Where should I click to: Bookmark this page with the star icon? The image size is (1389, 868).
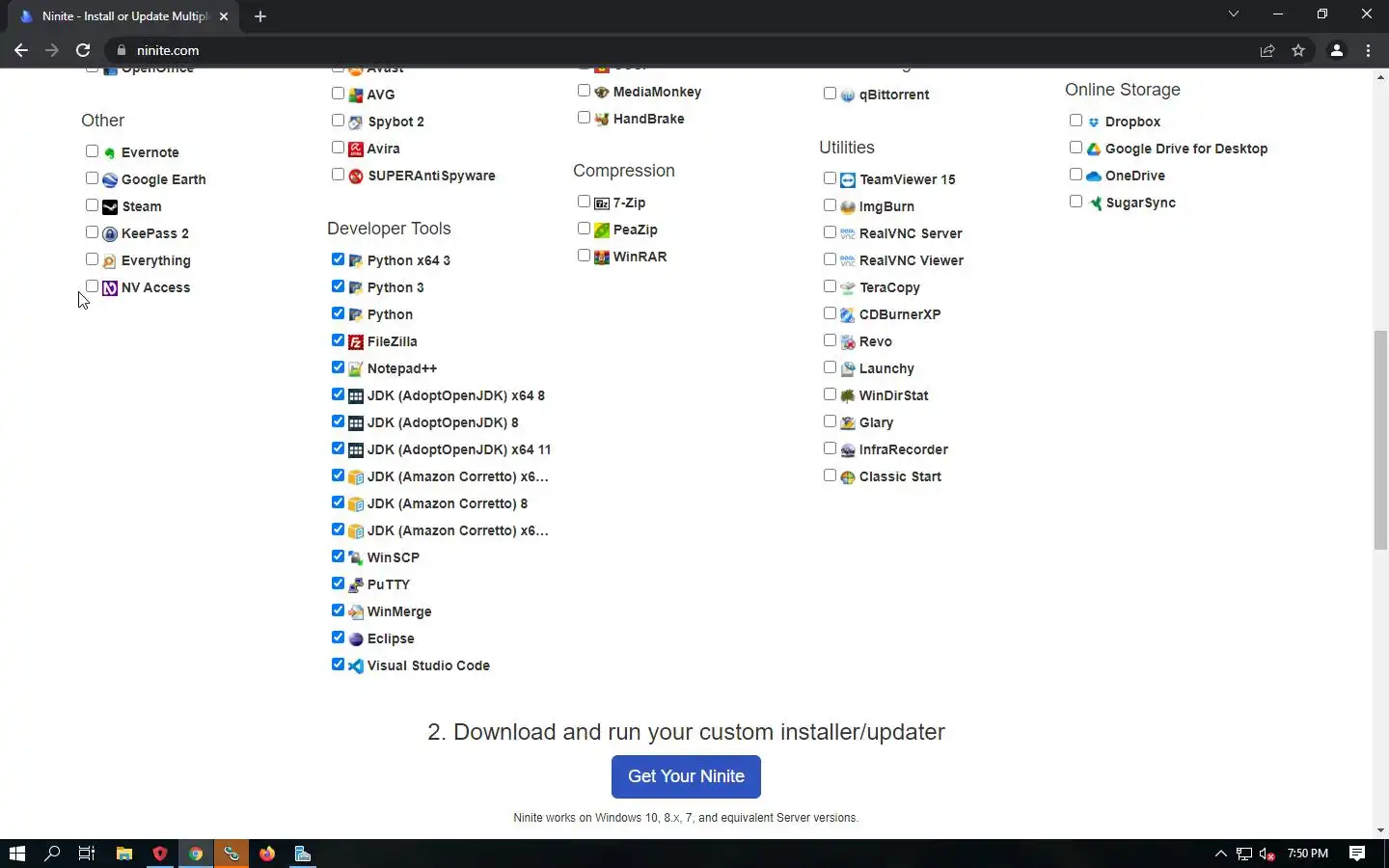(x=1298, y=50)
